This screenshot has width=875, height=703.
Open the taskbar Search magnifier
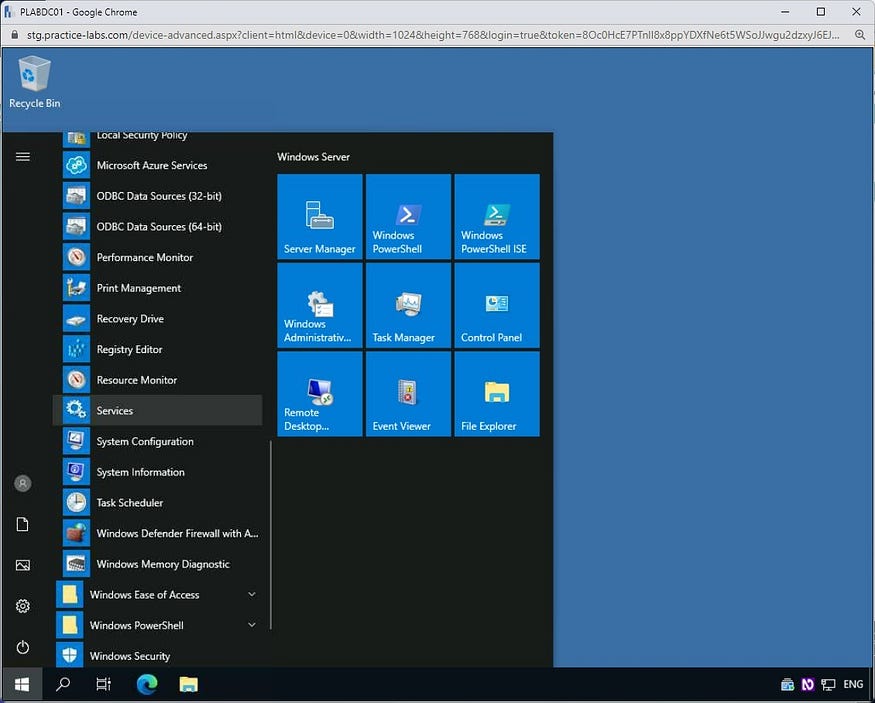coord(64,684)
